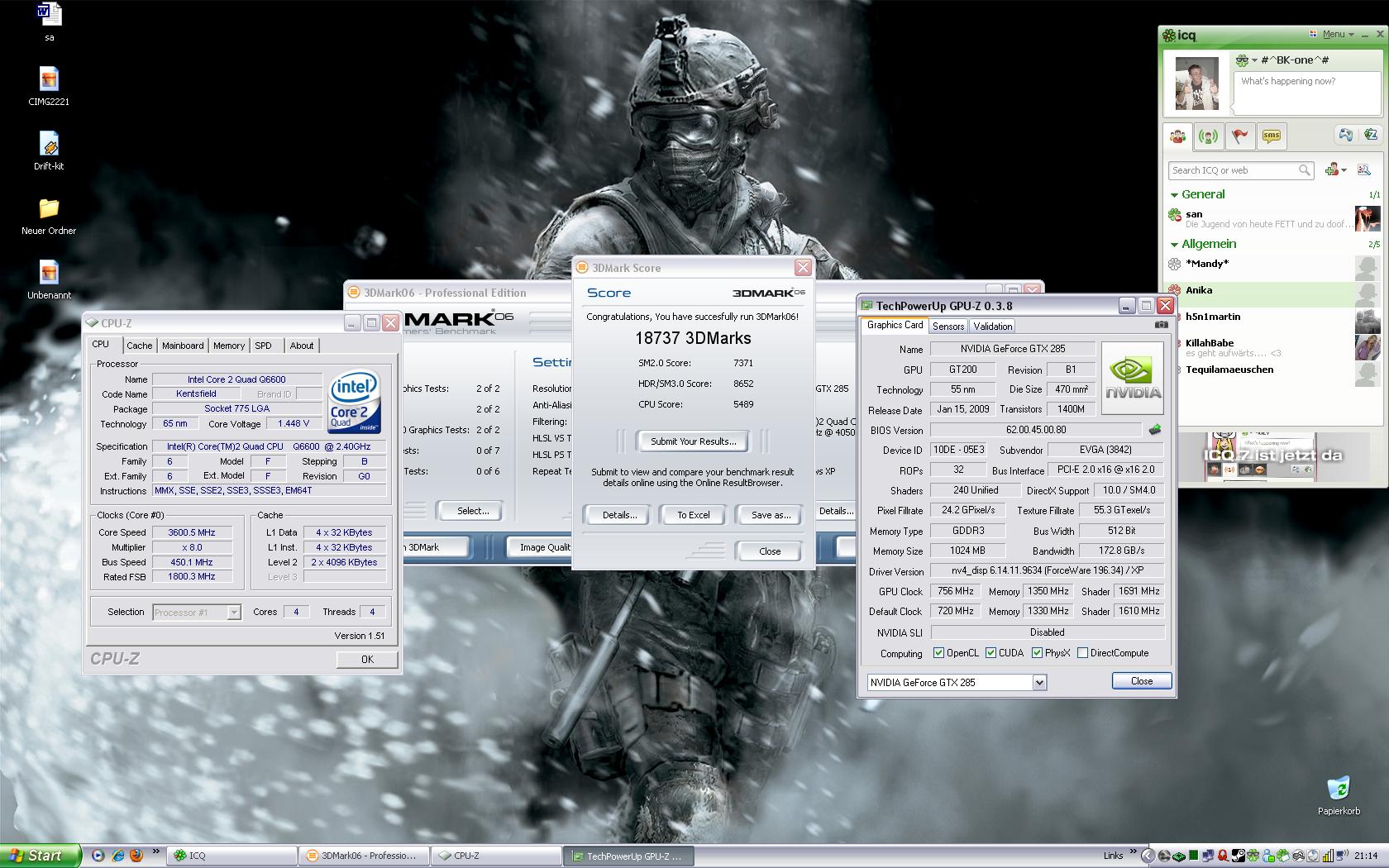The image size is (1389, 868).
Task: Open the ICQ radio broadcast tab icon
Action: click(x=1209, y=136)
